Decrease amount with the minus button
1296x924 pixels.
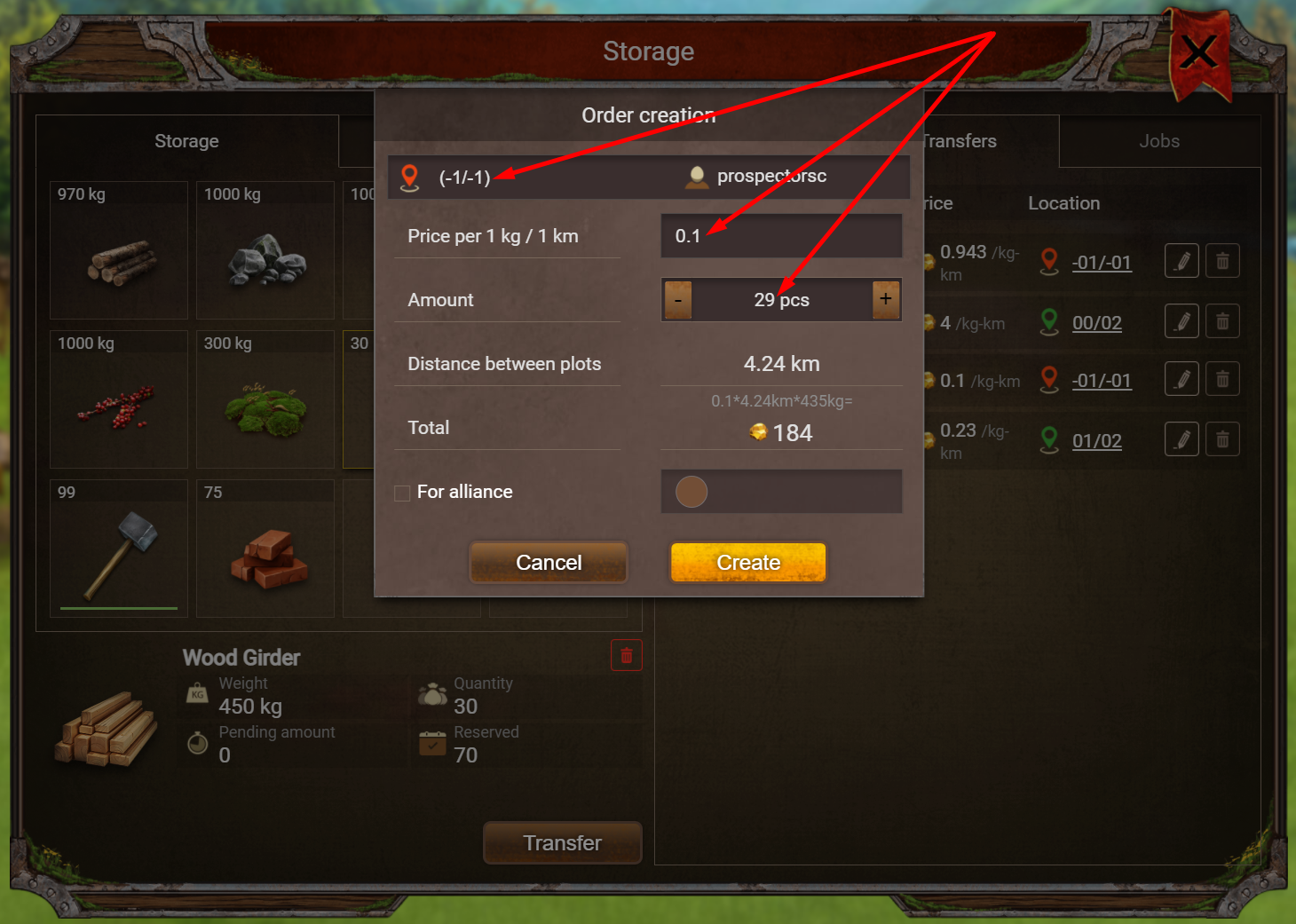(678, 300)
